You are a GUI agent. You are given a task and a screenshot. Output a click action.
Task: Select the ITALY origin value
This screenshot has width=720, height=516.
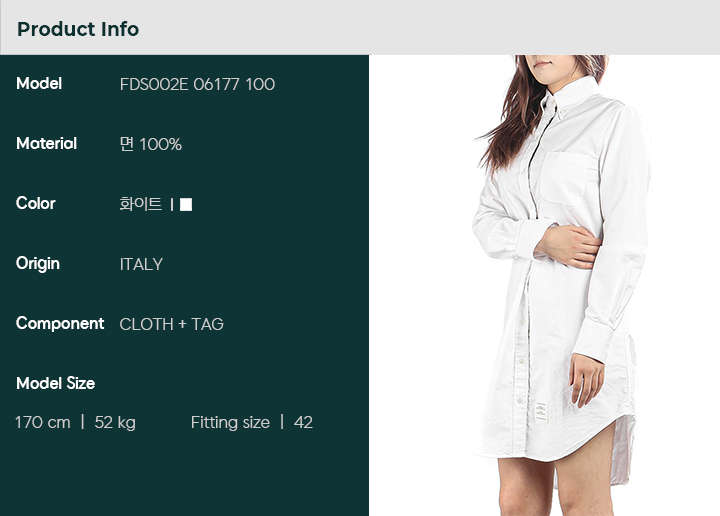pos(141,264)
